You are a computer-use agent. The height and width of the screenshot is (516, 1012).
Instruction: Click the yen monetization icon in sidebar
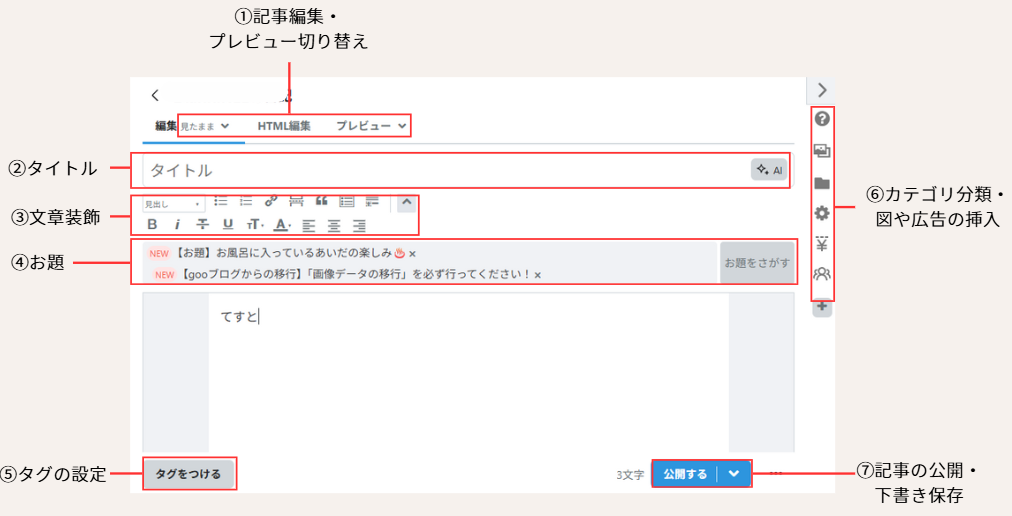(x=822, y=243)
